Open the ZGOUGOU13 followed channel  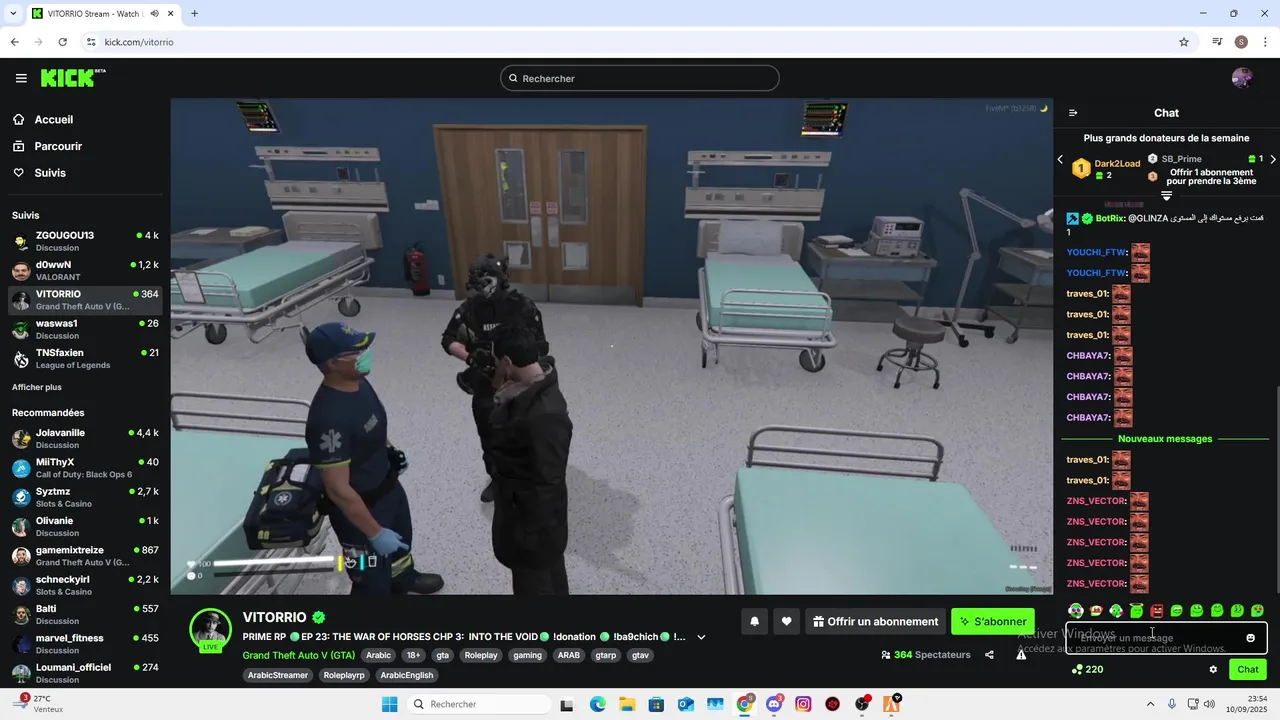[85, 241]
